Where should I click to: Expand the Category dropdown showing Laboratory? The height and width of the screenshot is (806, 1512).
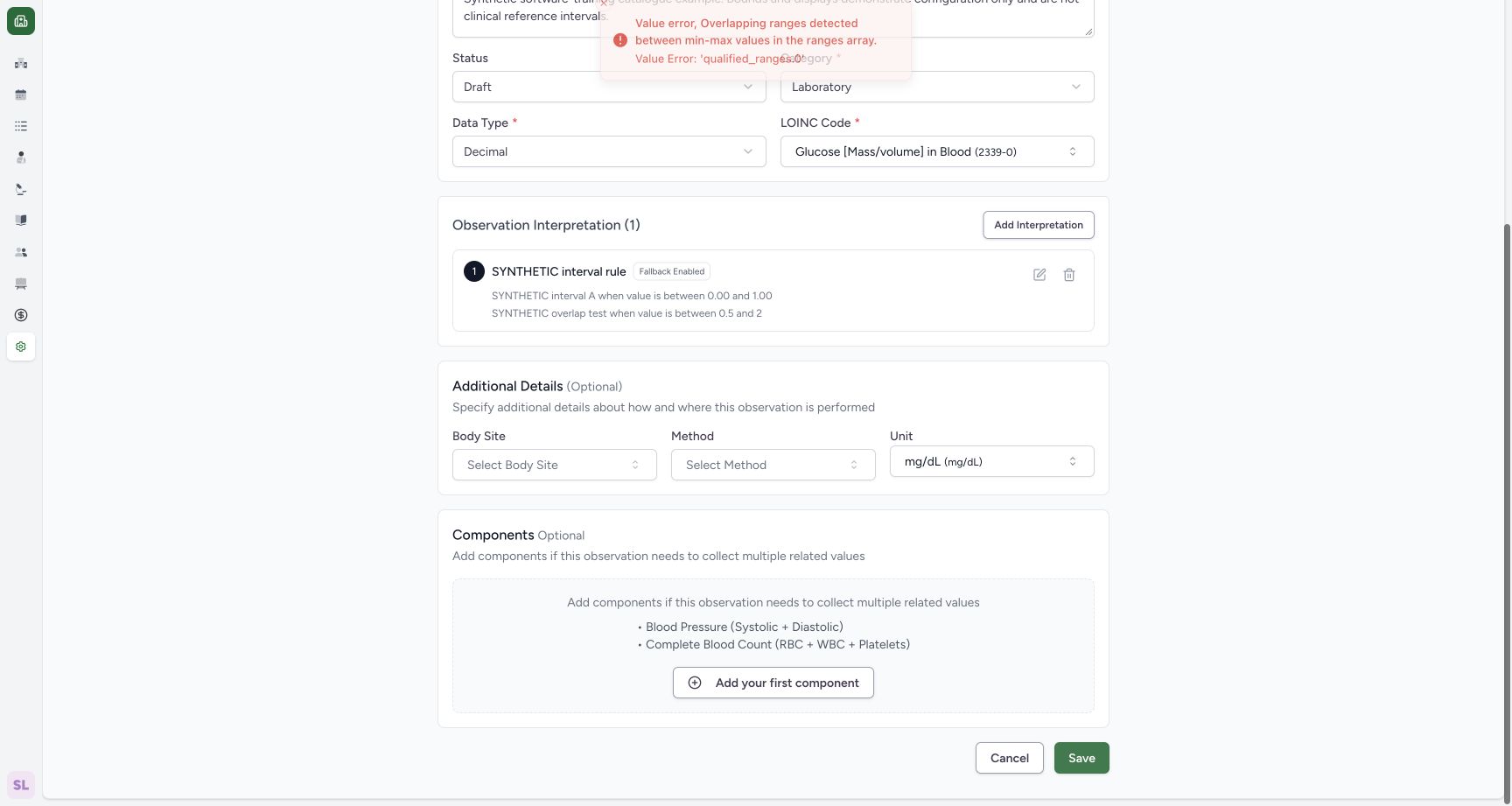click(937, 87)
